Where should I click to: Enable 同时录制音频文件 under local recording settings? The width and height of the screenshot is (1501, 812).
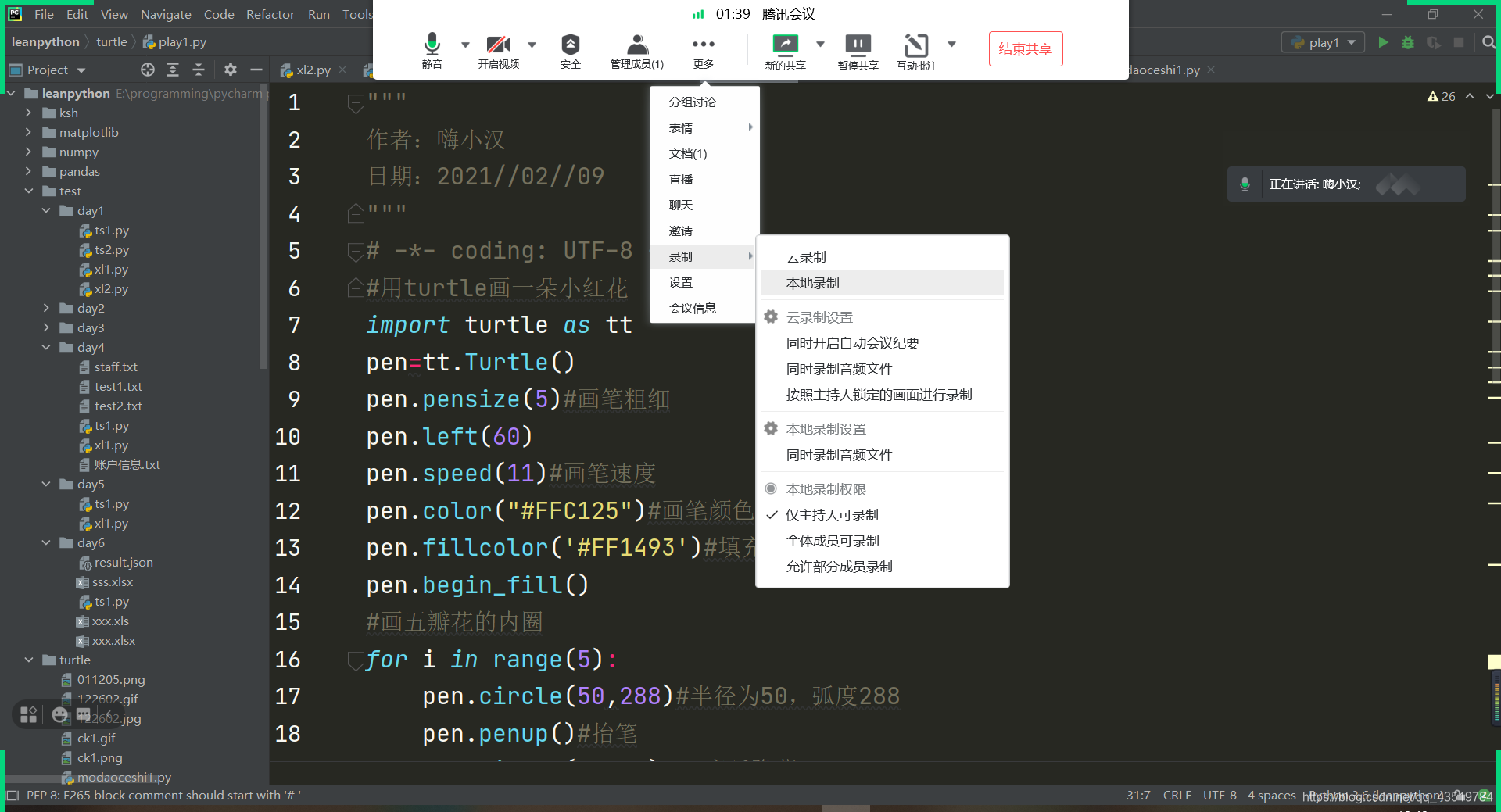click(x=839, y=454)
